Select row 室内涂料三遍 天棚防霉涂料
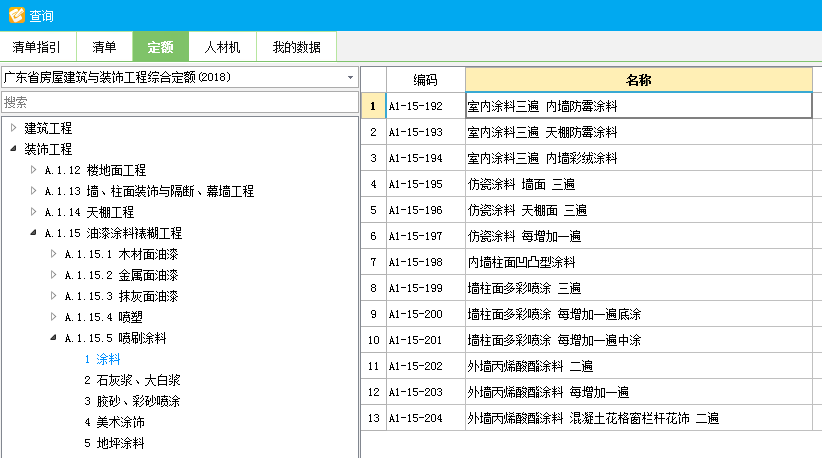Viewport: 822px width, 458px height. point(639,132)
